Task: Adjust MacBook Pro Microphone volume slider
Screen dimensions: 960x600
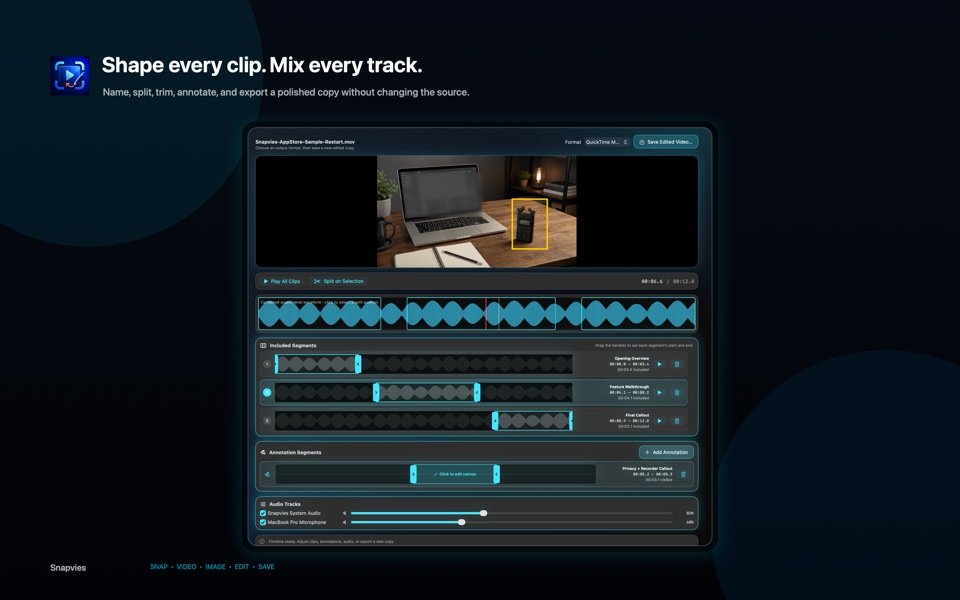Action: (x=511, y=522)
